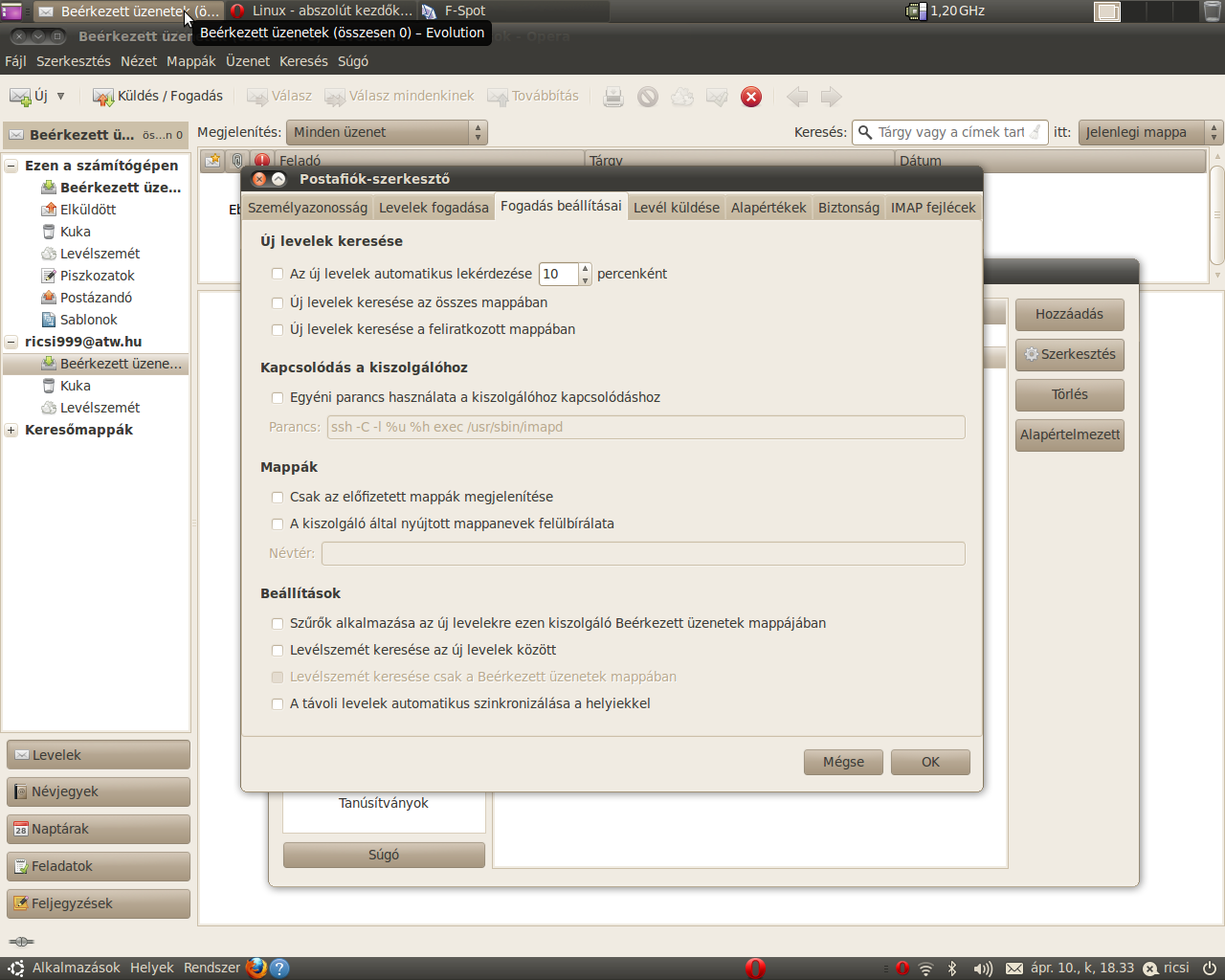Switch to Naptárak view

pyautogui.click(x=99, y=830)
